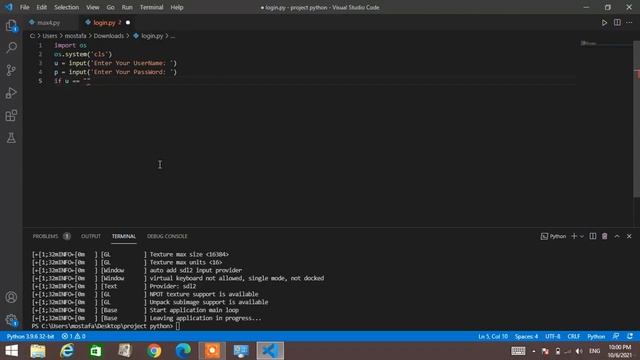The image size is (640, 360).
Task: Open the Testing flask view
Action: pos(11,138)
